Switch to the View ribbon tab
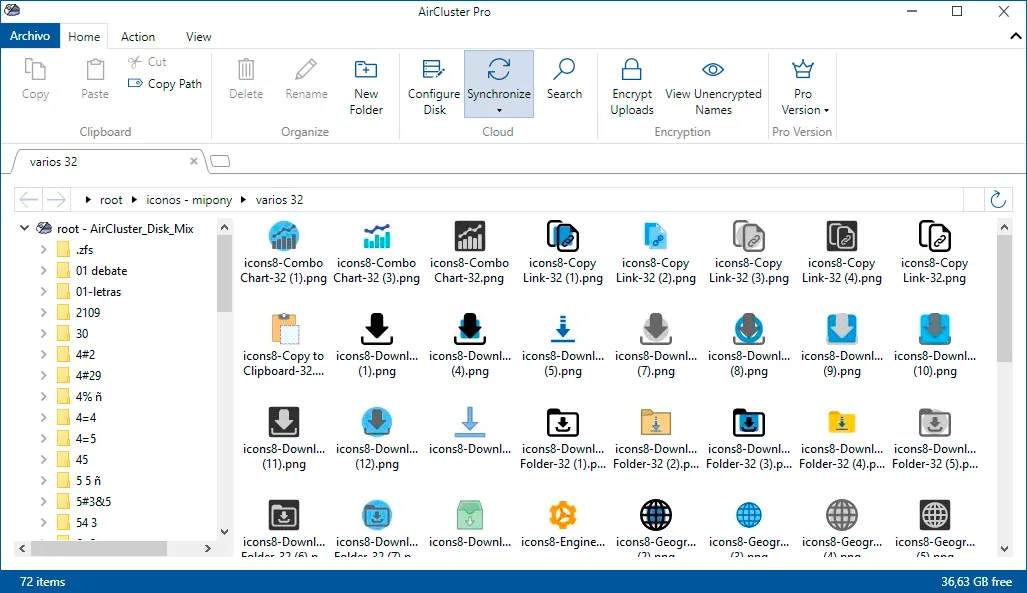This screenshot has height=593, width=1027. (x=198, y=37)
